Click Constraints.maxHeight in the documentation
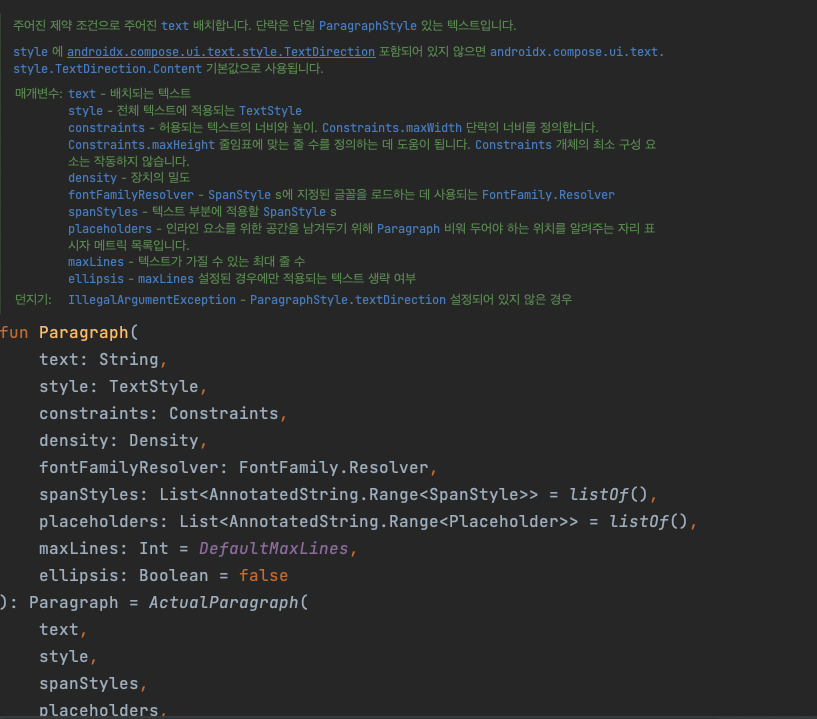Viewport: 817px width, 719px height. [x=141, y=145]
